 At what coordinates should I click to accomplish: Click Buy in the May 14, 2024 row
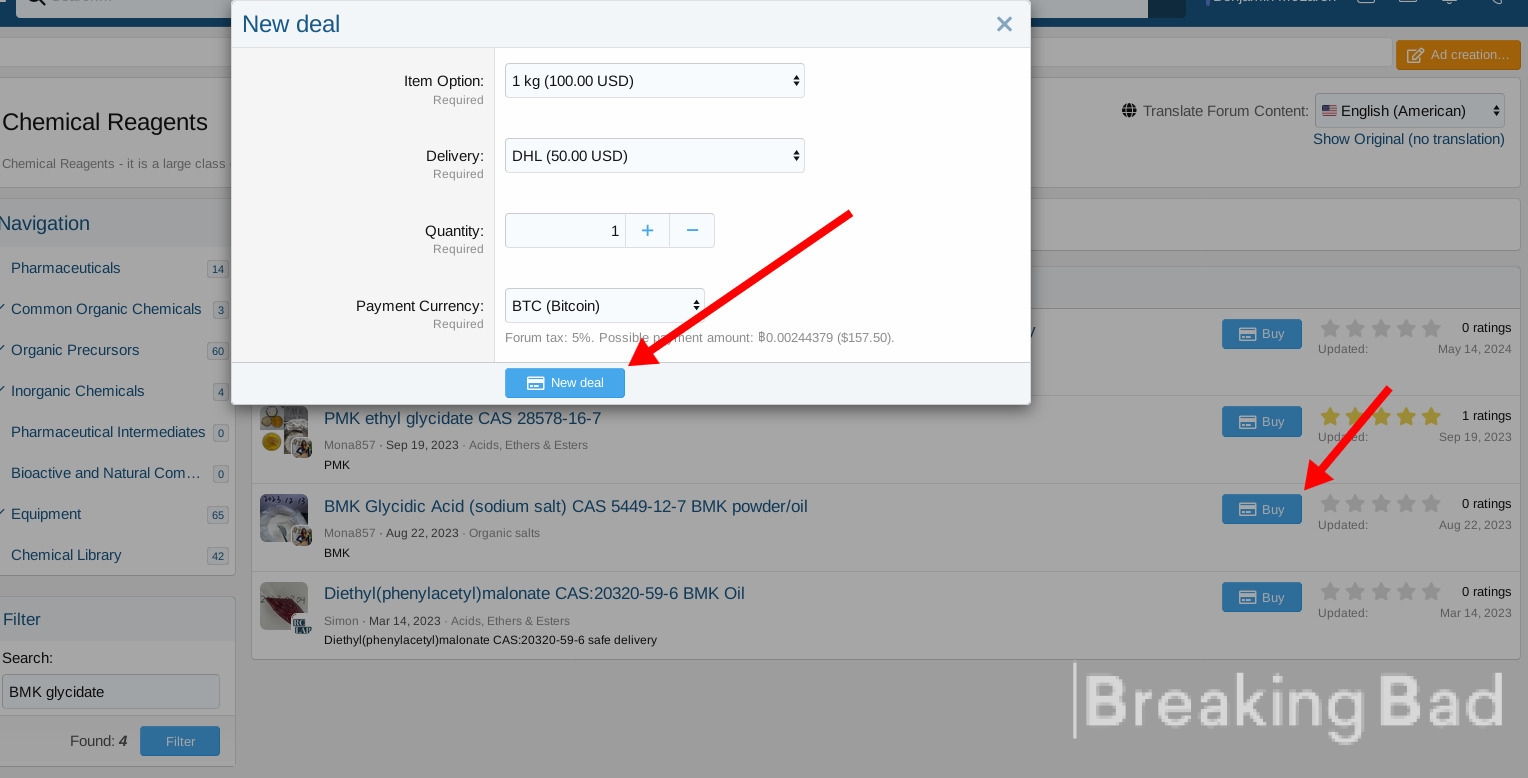click(1262, 334)
